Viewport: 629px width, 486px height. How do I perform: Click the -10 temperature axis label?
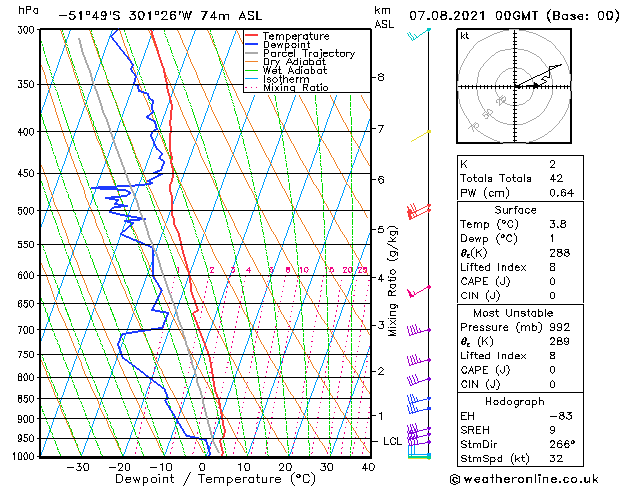(x=160, y=467)
